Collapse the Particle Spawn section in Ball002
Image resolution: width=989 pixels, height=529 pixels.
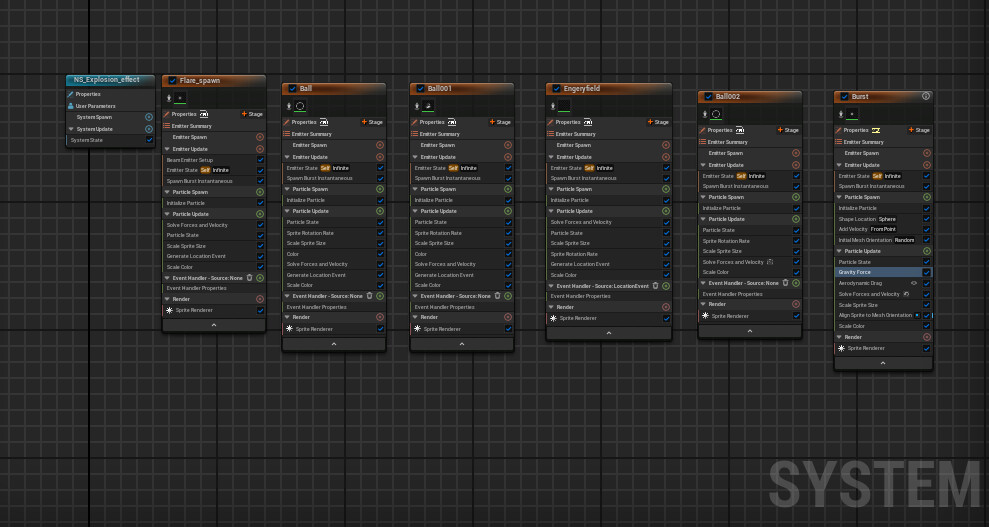pos(703,197)
